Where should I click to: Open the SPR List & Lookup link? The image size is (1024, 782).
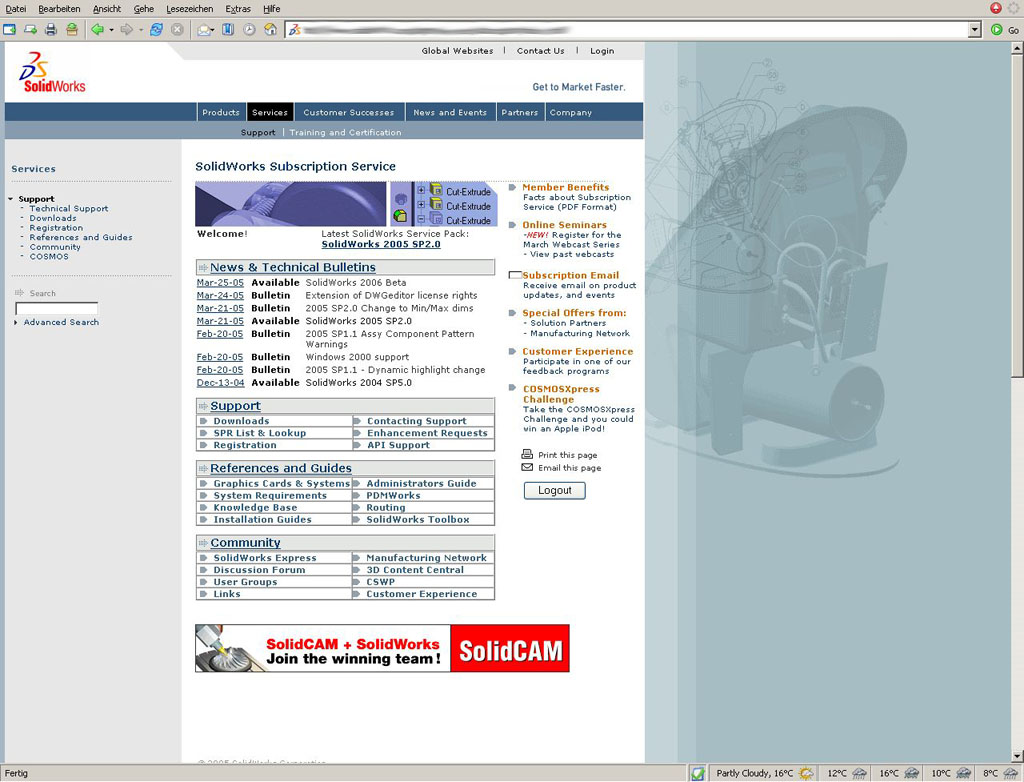point(260,433)
